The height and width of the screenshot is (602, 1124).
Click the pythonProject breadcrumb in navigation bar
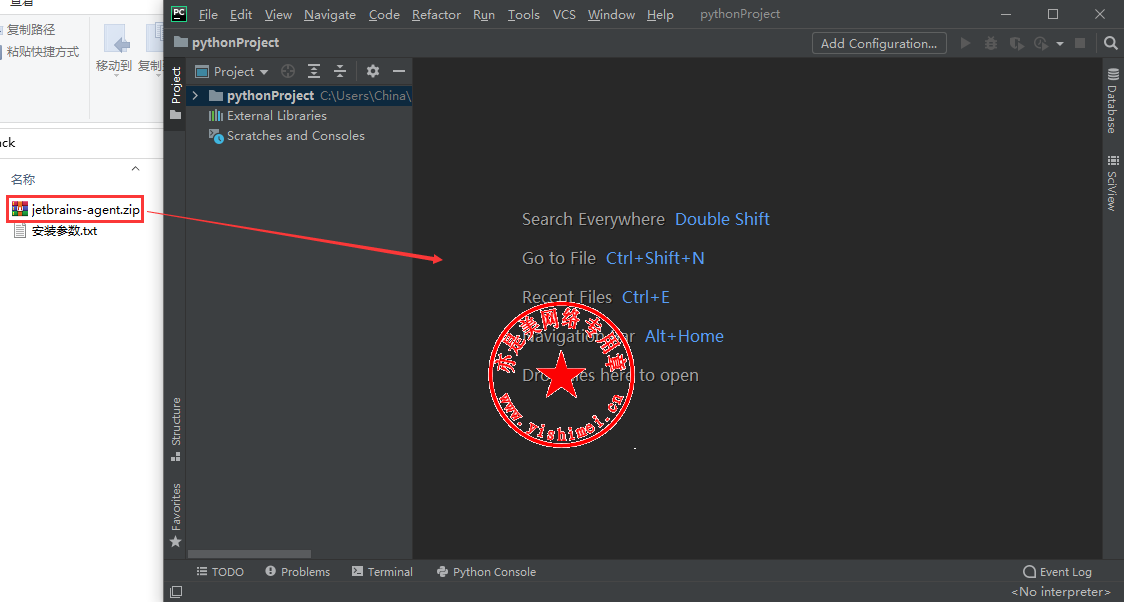[x=227, y=43]
